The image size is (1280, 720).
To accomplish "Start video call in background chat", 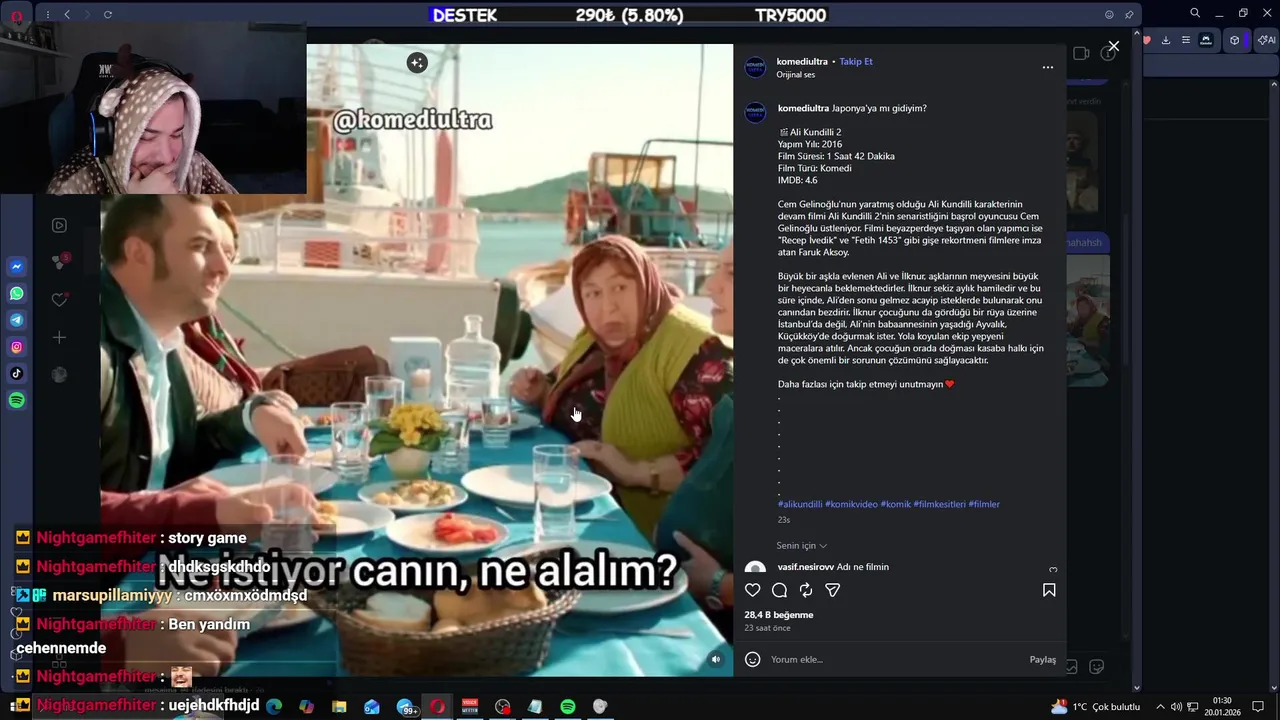I will tap(1081, 53).
